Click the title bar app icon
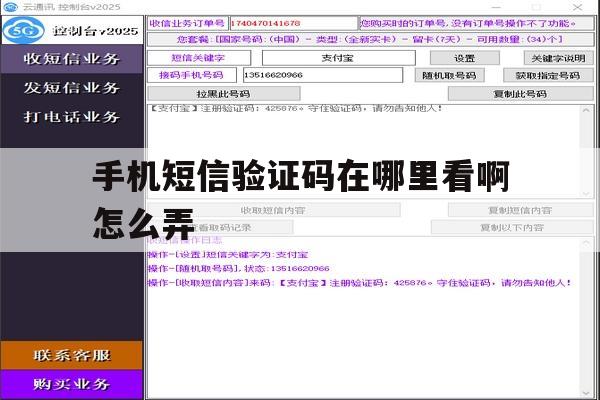Viewport: 600px width, 400px height. [x=10, y=7]
